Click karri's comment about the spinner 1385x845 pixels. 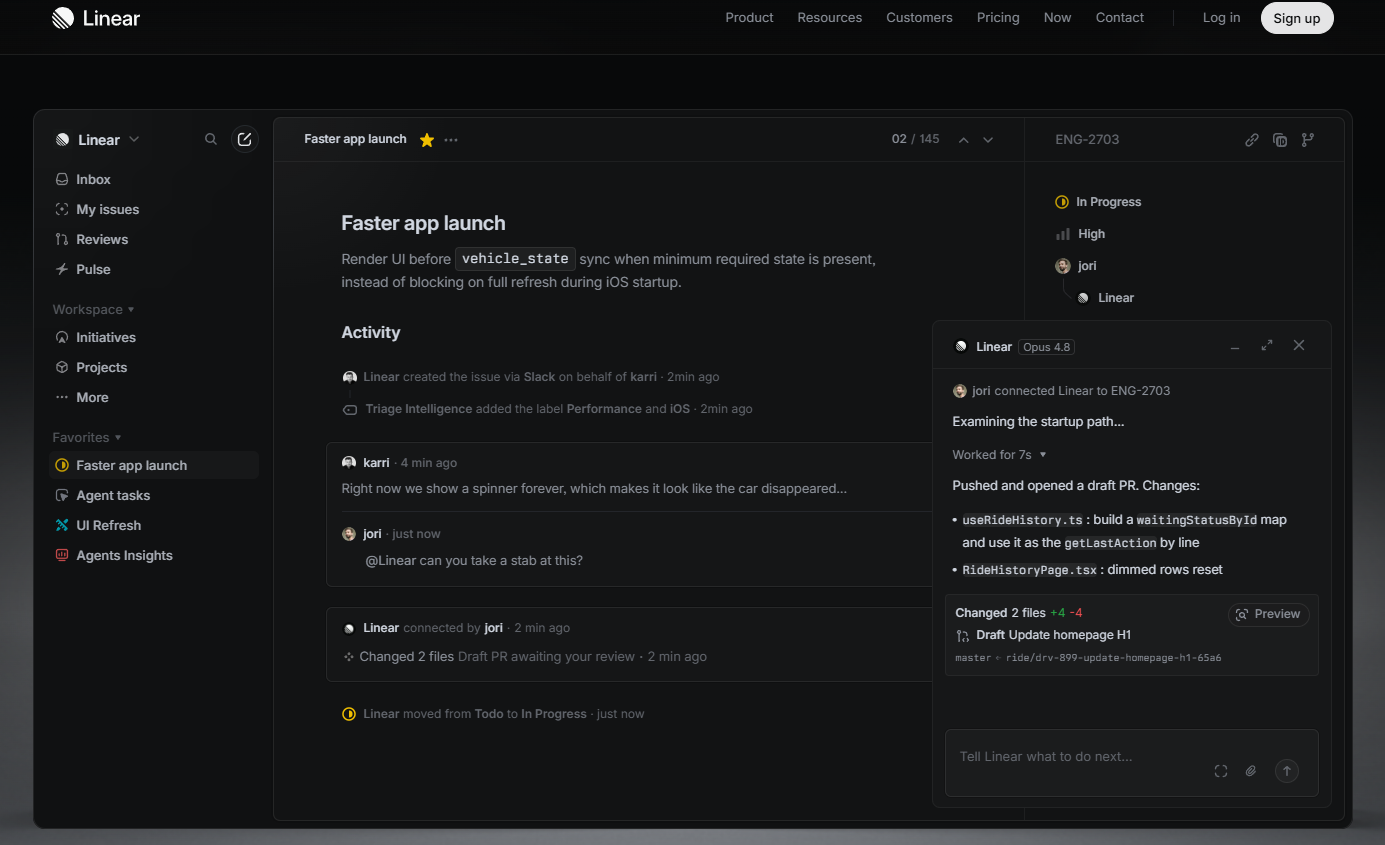pos(594,489)
